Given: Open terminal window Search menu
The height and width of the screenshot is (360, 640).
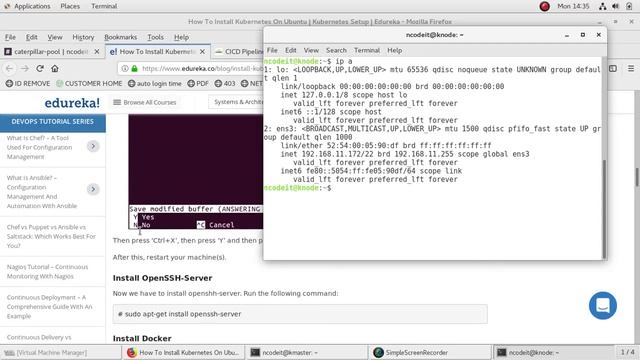Looking at the screenshot, I should [336, 50].
